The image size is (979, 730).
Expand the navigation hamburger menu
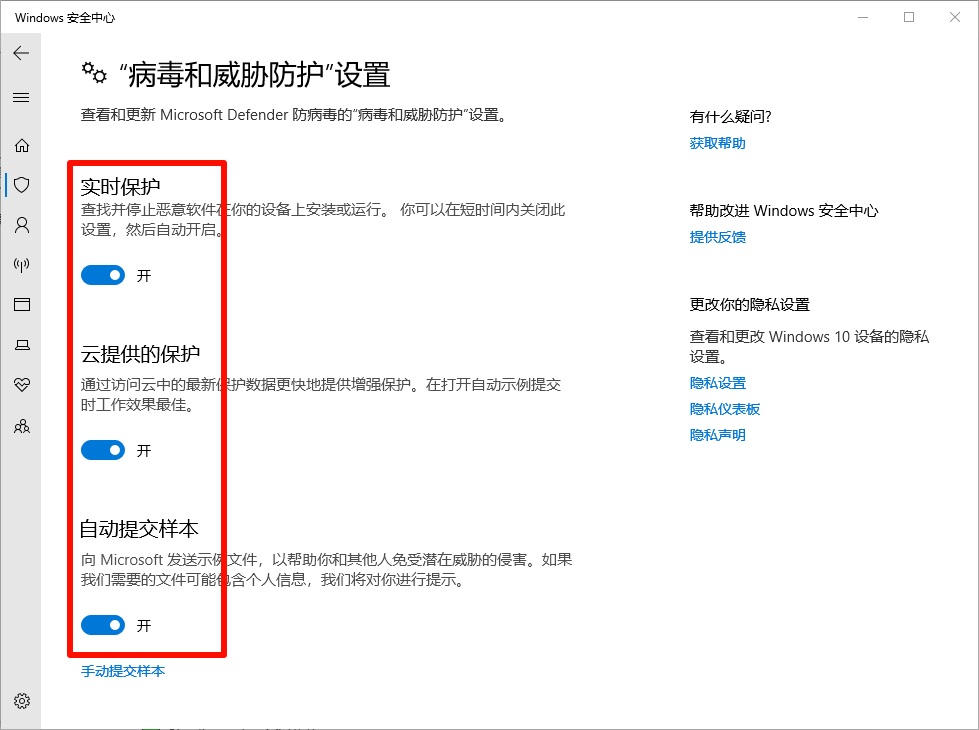(22, 97)
